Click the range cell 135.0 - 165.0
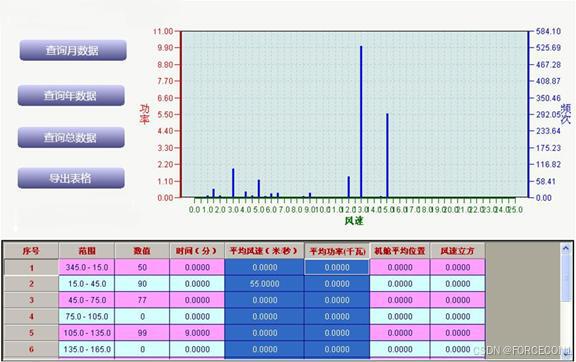The height and width of the screenshot is (362, 576). (87, 349)
